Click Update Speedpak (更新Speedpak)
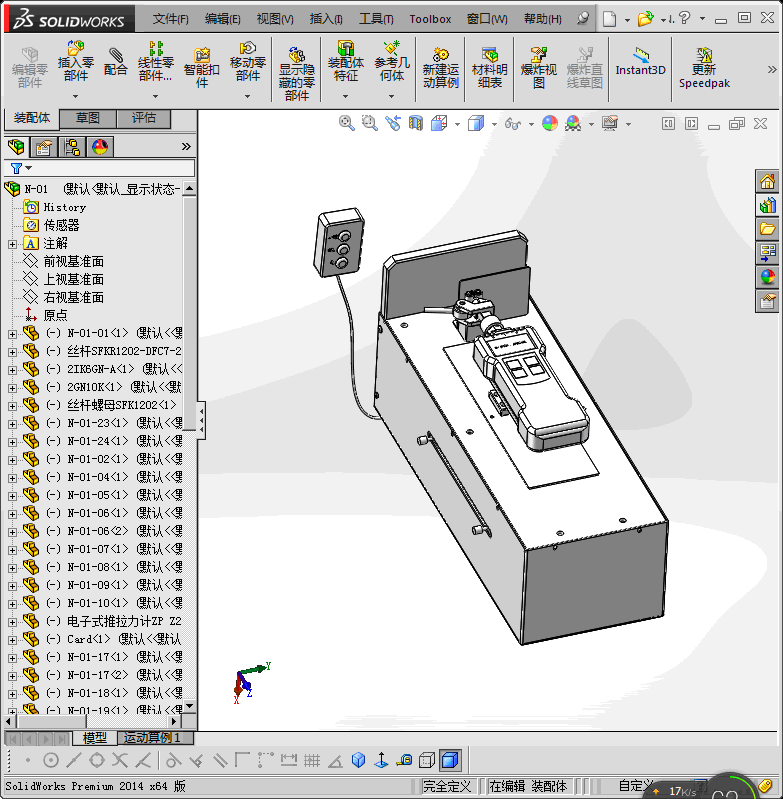 pyautogui.click(x=704, y=68)
